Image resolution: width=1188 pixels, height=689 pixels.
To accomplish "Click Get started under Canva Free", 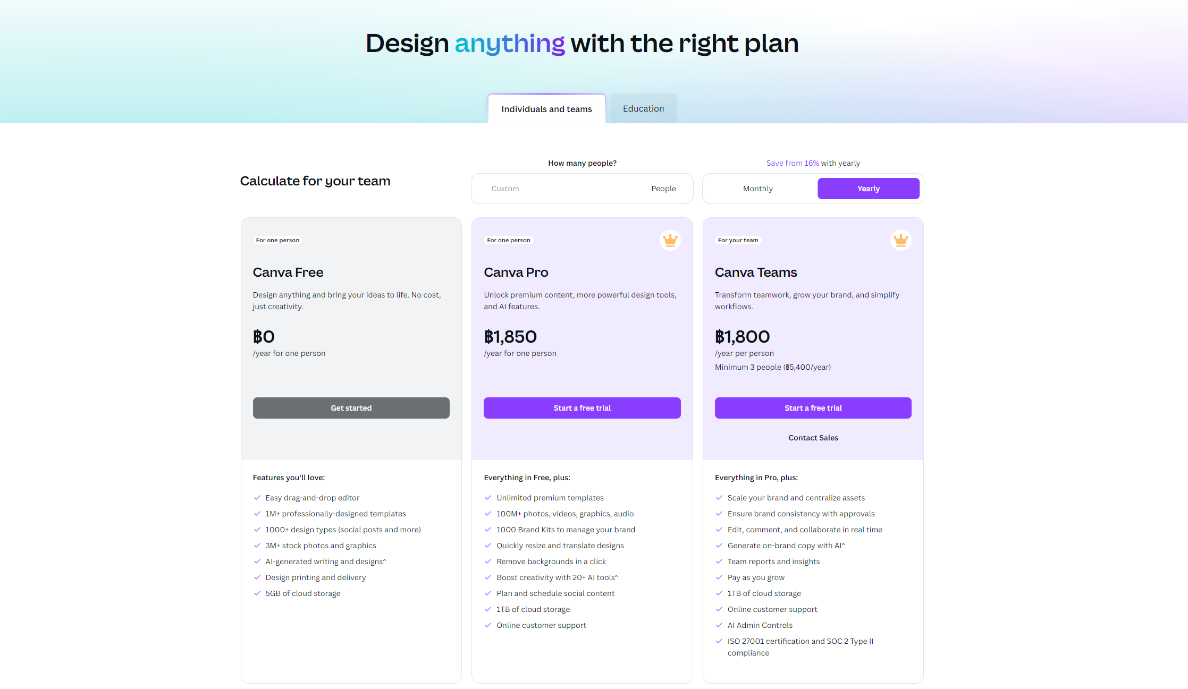I will pyautogui.click(x=351, y=407).
